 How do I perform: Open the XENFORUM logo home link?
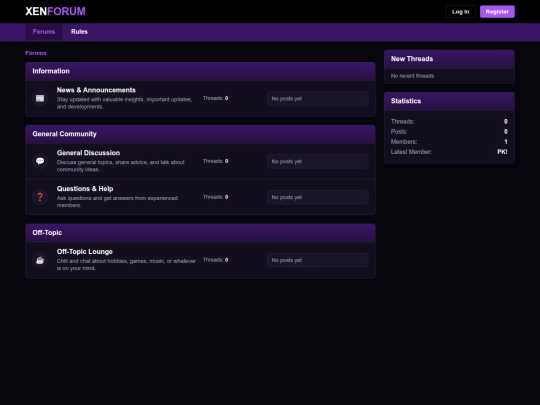[x=55, y=11]
